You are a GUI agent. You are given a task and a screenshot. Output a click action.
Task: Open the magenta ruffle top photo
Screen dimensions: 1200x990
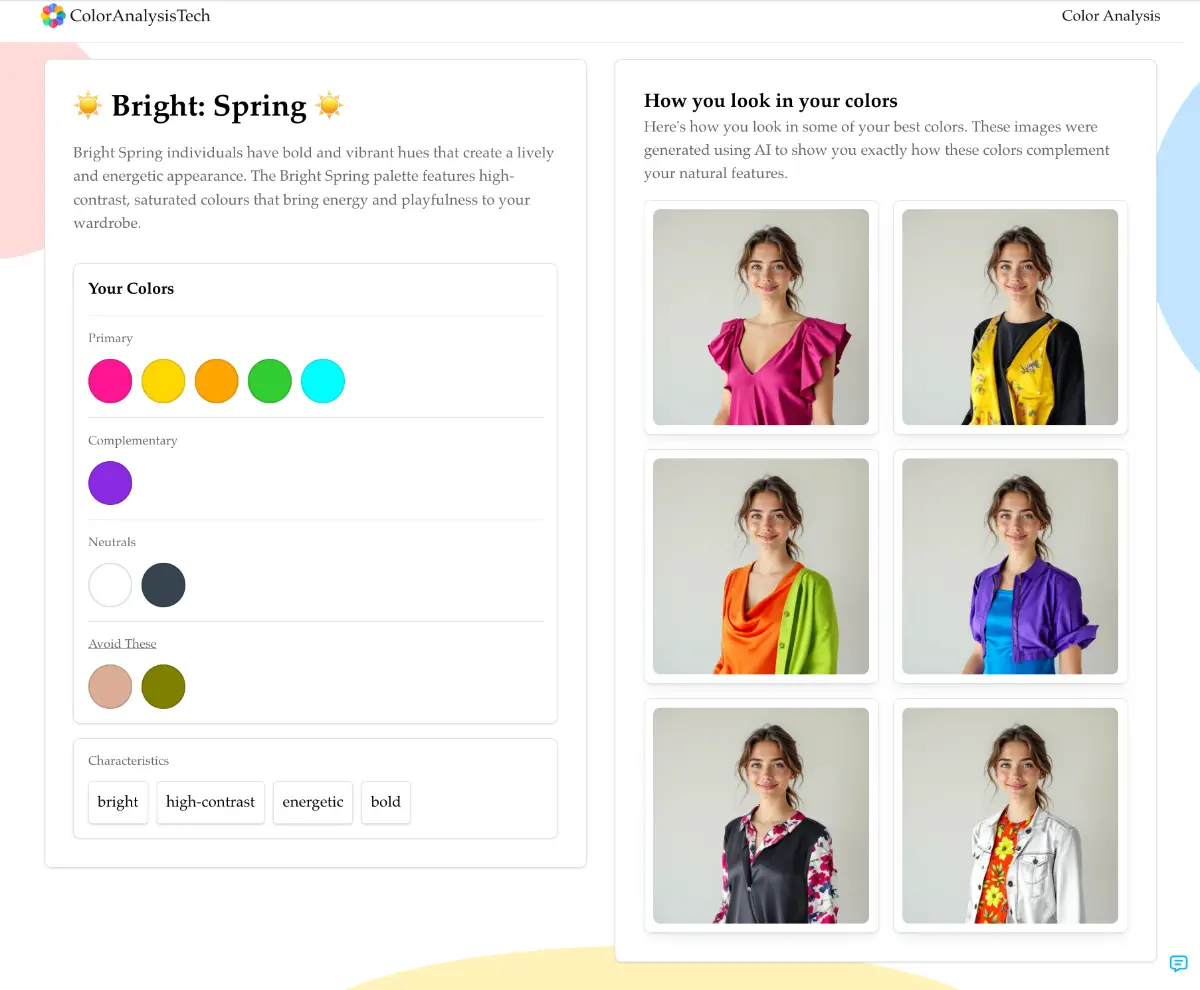click(760, 317)
